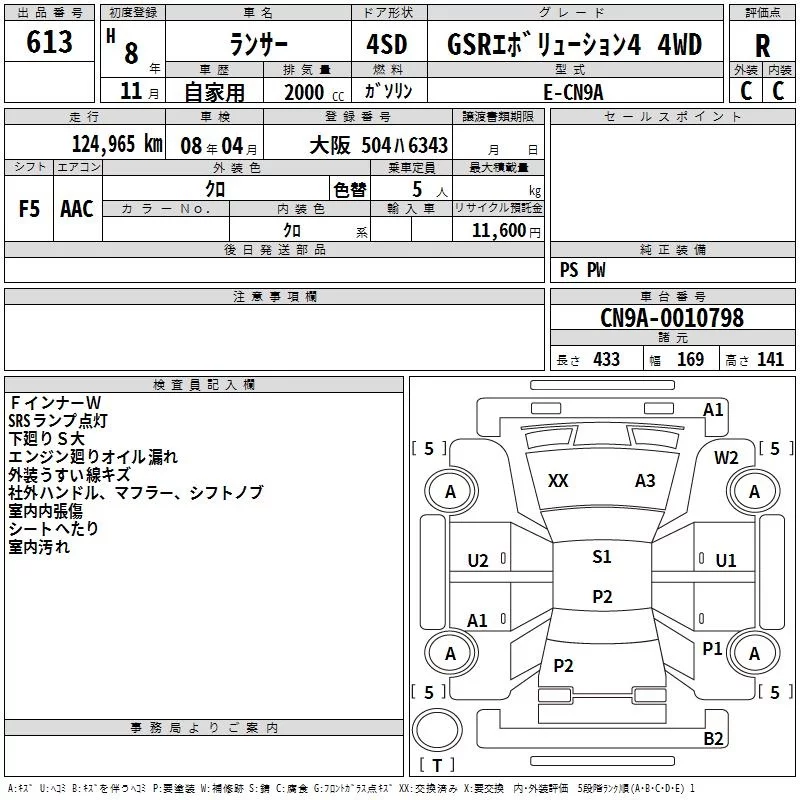800x800 pixels.
Task: Select grade GSRエボリューション4 4WD
Action: pyautogui.click(x=574, y=44)
